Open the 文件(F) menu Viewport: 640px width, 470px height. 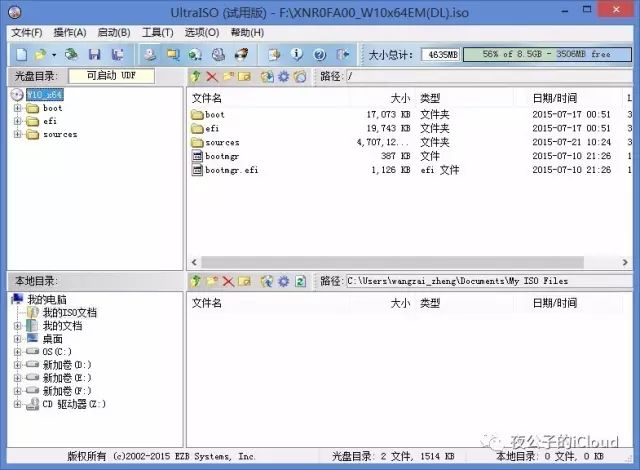click(27, 33)
